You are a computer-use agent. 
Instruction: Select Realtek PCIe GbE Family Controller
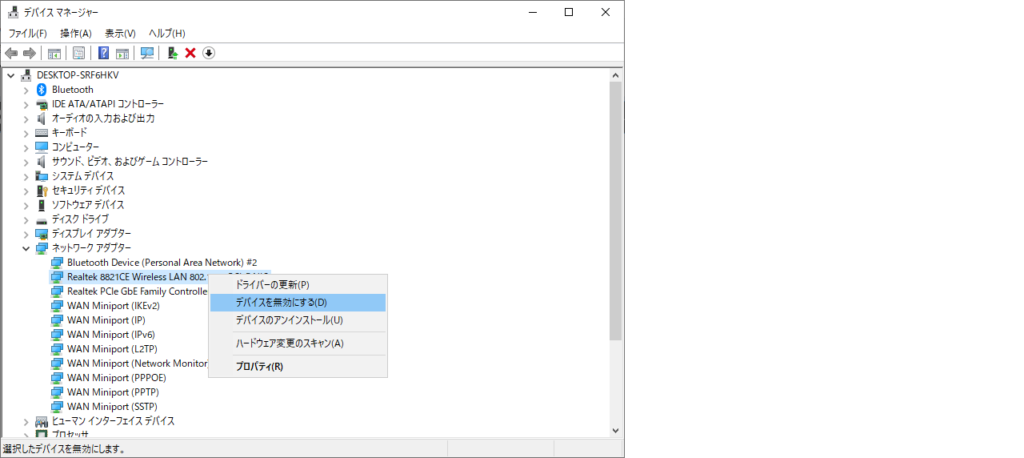[135, 291]
